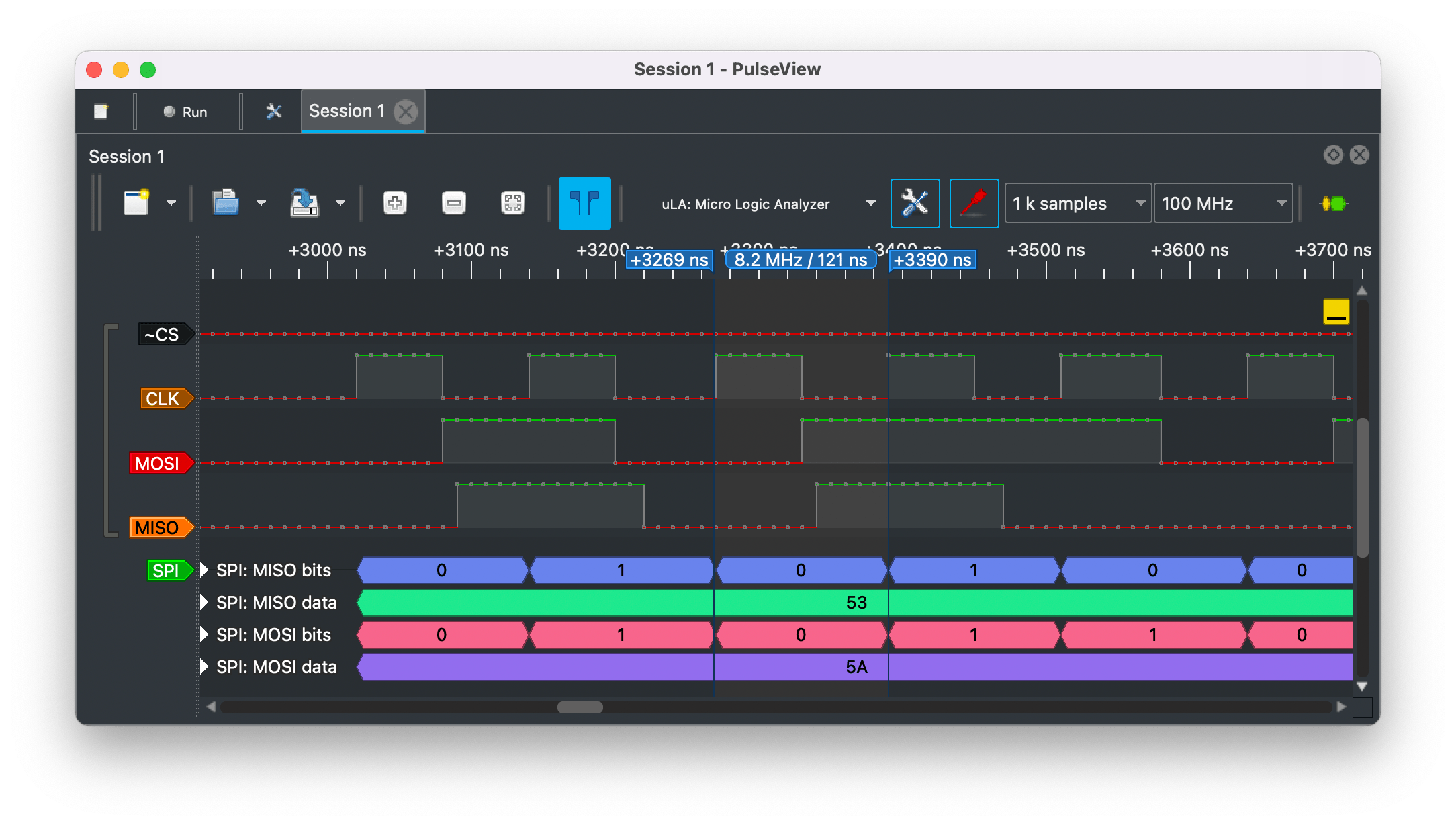The image size is (1456, 825).
Task: Zoom to fit the entire trace
Action: click(512, 202)
